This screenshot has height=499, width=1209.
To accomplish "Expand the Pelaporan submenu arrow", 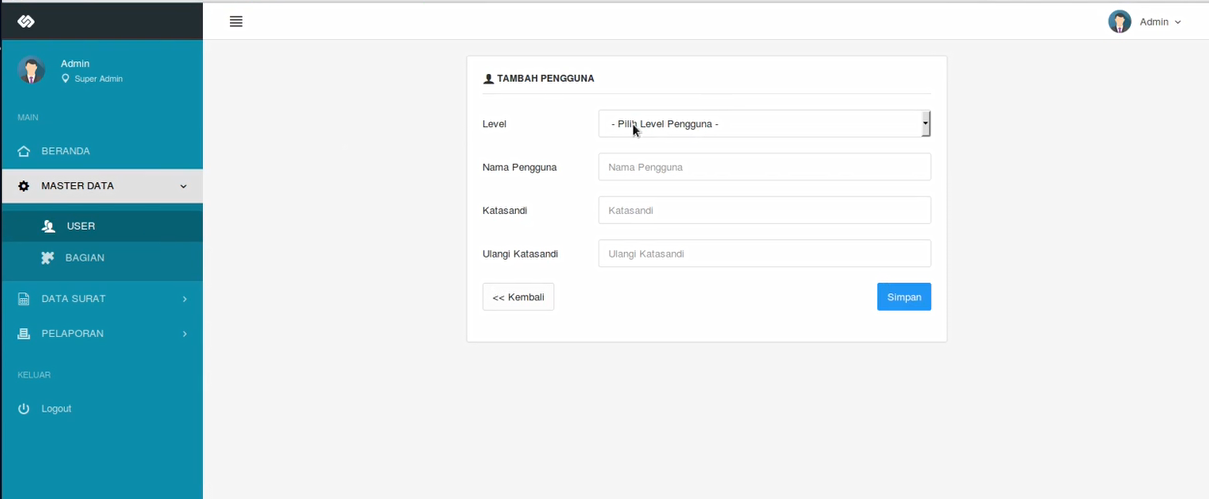I will coord(184,334).
